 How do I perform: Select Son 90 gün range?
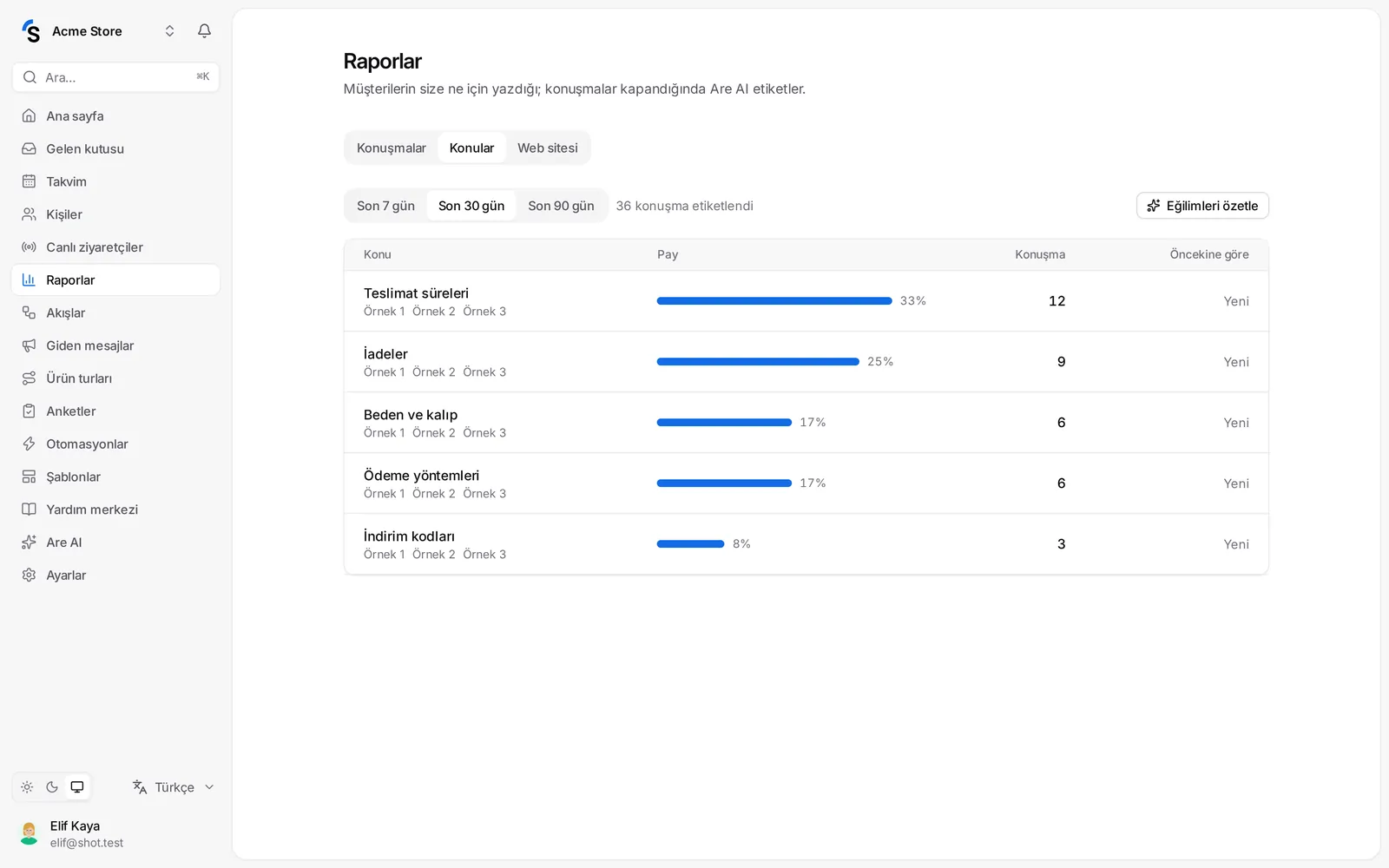click(x=561, y=206)
